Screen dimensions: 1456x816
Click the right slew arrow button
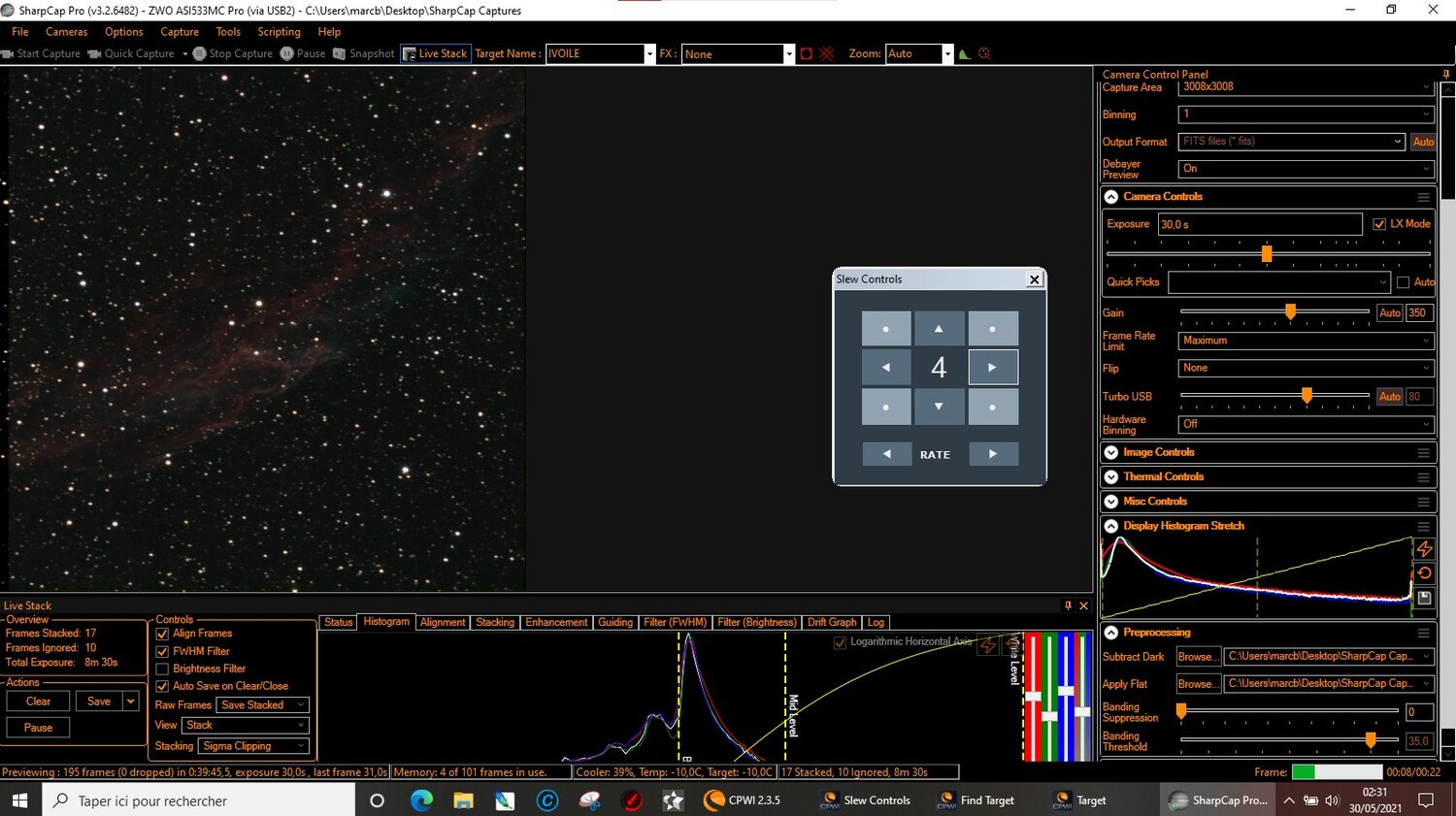click(x=992, y=368)
